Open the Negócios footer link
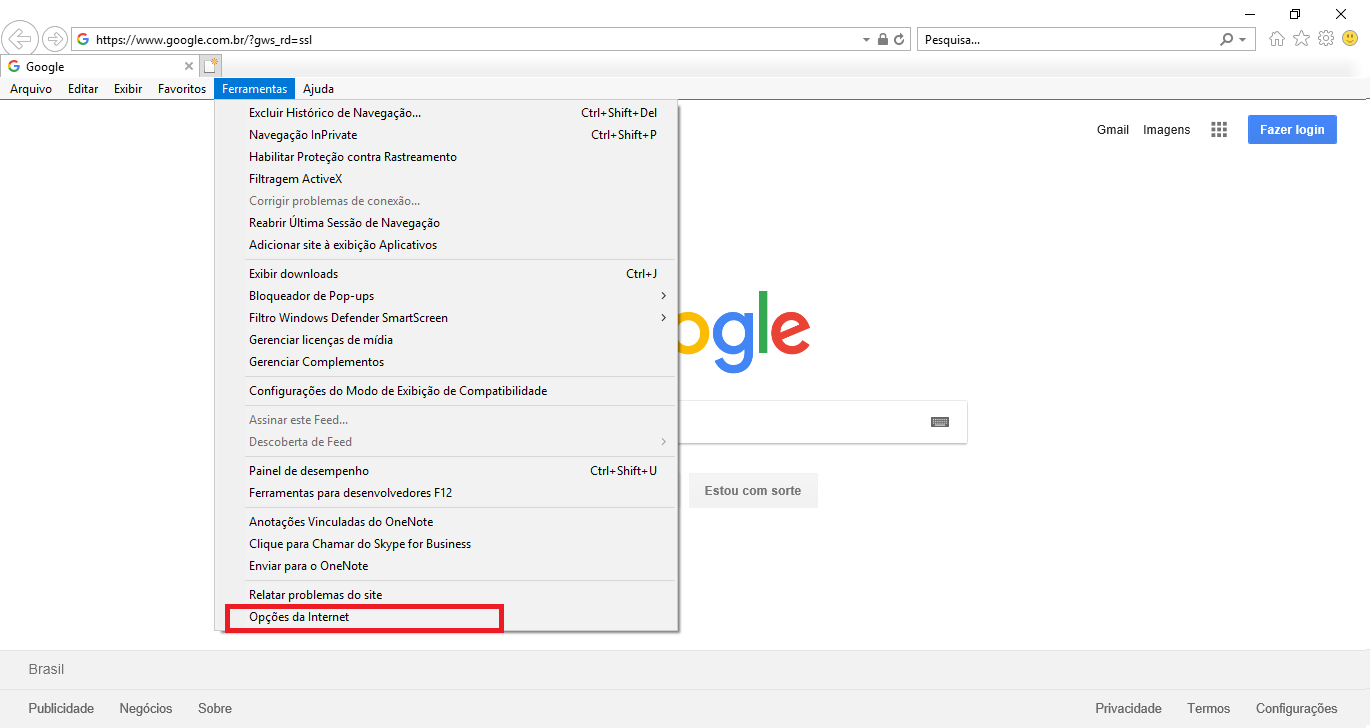1370x728 pixels. click(146, 708)
